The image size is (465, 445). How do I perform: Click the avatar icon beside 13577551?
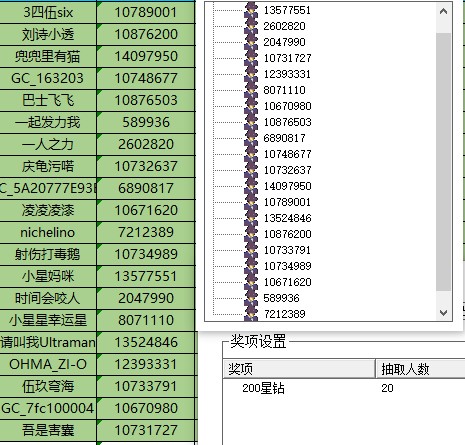tap(251, 10)
